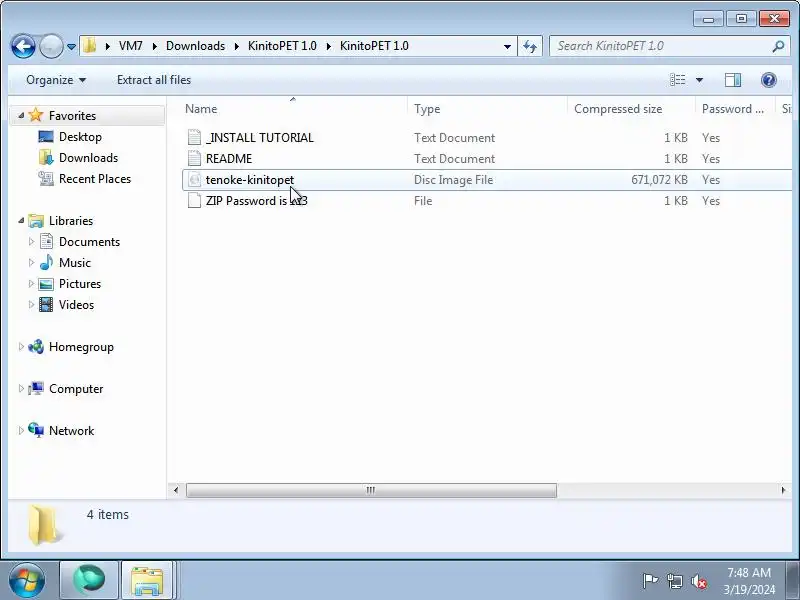Open the recent pages dropdown arrow
The image size is (800, 600).
71,46
